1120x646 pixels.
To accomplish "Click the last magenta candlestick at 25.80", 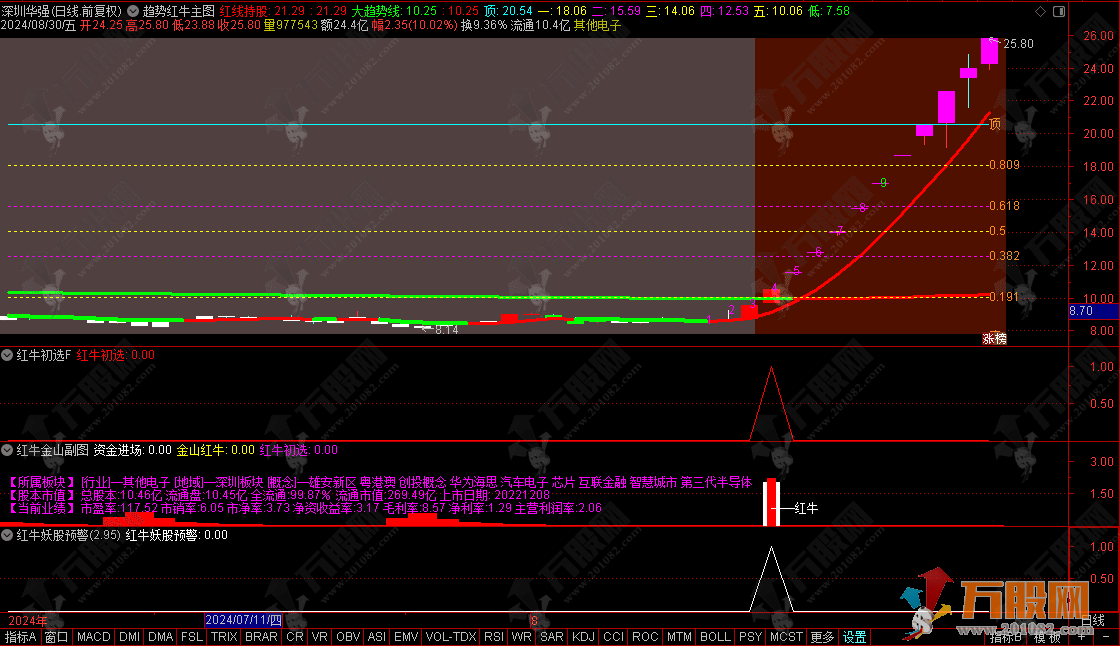I will pos(989,51).
